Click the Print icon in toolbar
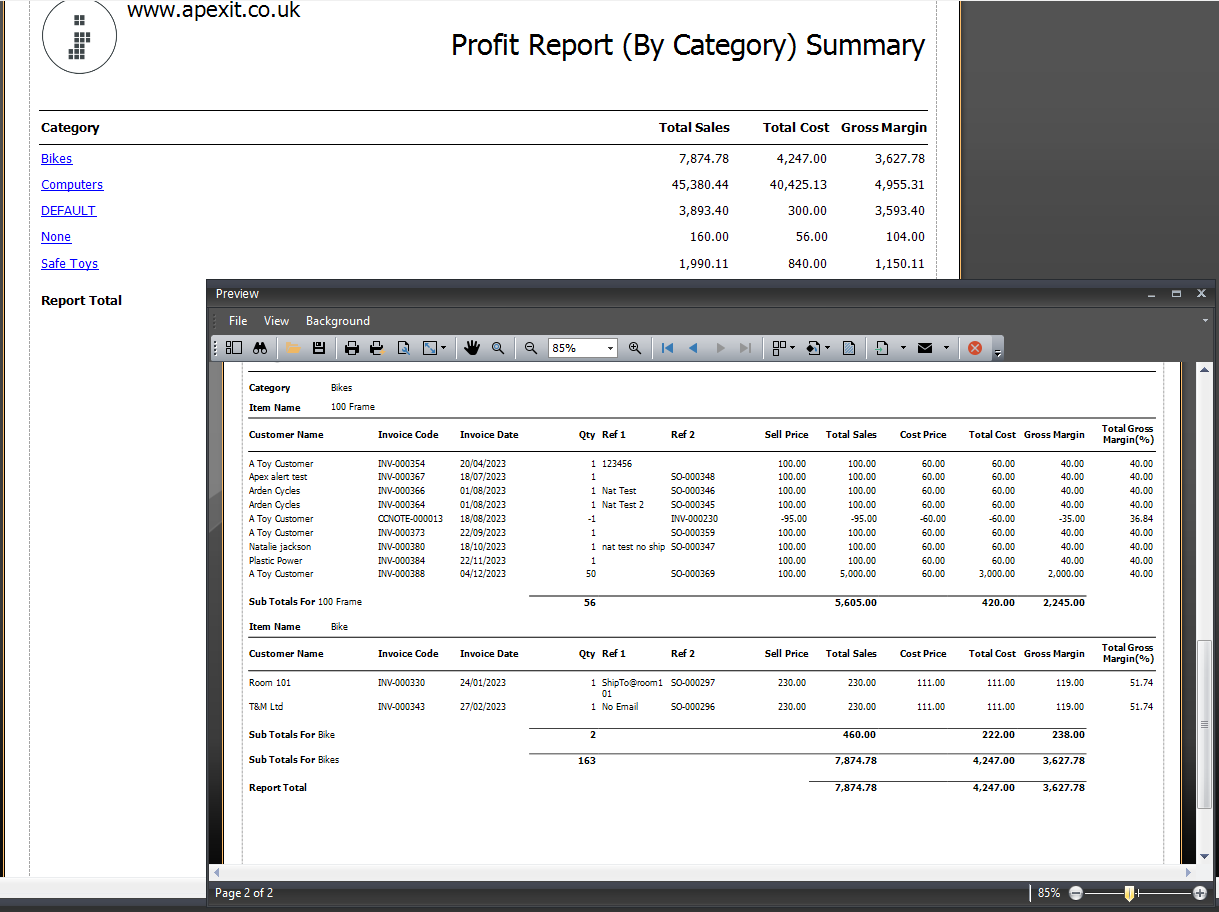Screen dimensions: 1219x912 tap(352, 348)
